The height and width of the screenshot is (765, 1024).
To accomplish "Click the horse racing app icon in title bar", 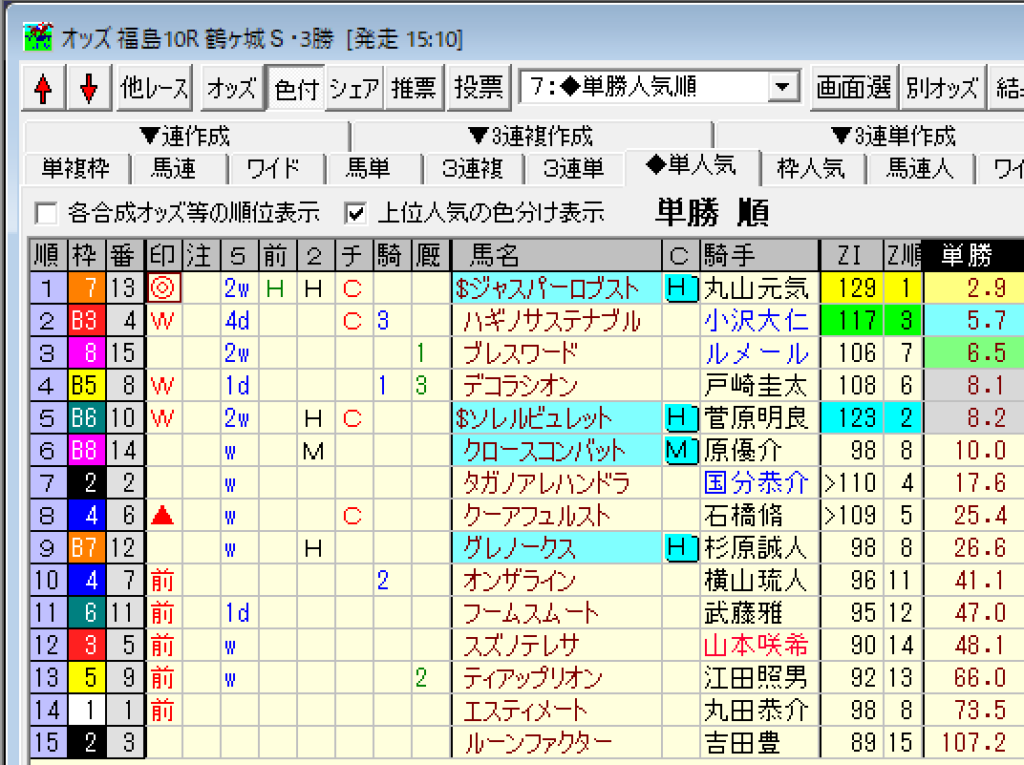I will [38, 38].
